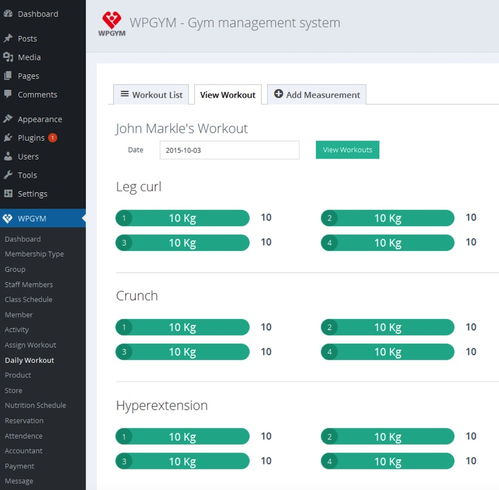Switch to Add Measurement tab
Screen dimensions: 499x490
[317, 95]
